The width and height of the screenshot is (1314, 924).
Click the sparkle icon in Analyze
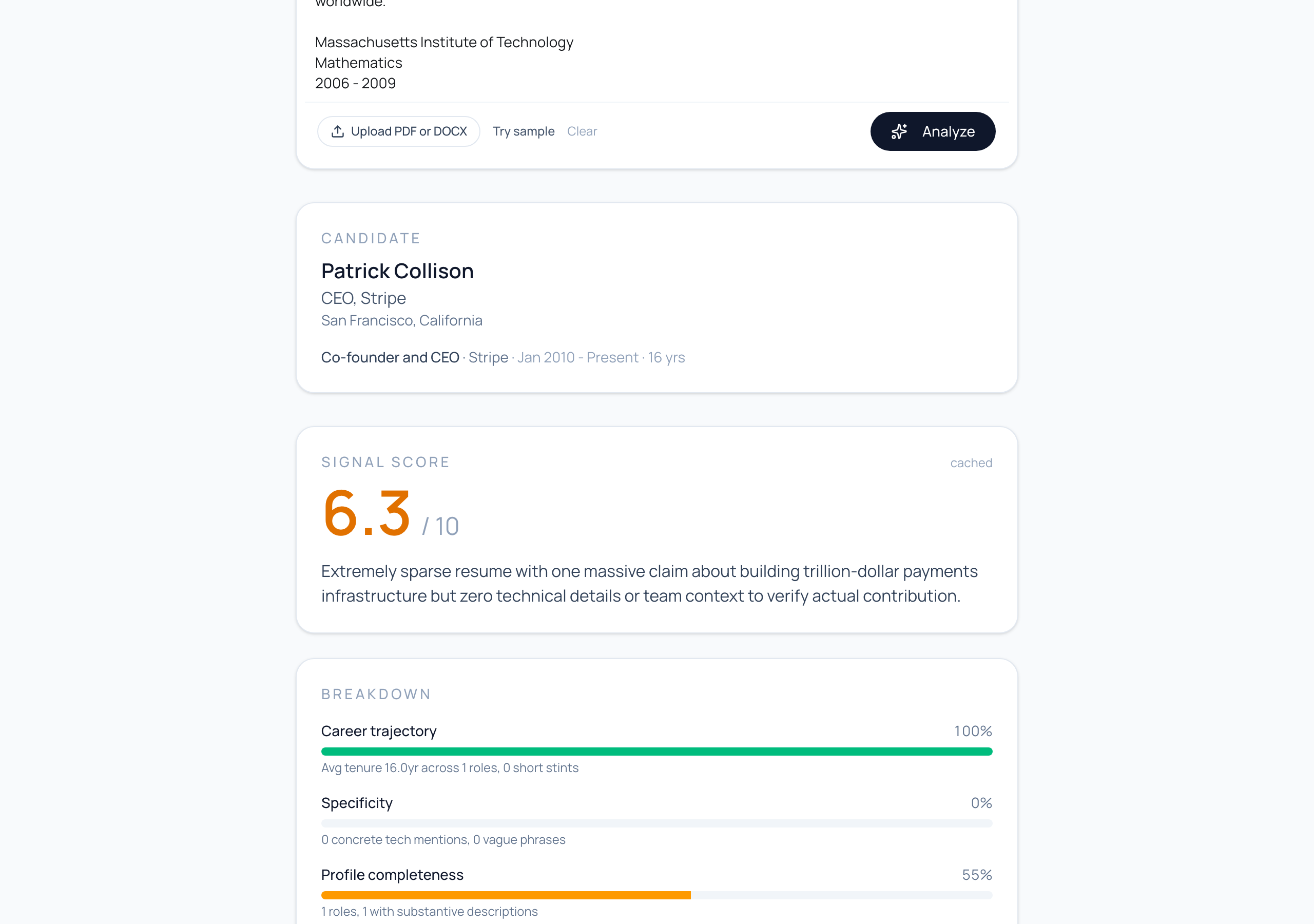(899, 131)
